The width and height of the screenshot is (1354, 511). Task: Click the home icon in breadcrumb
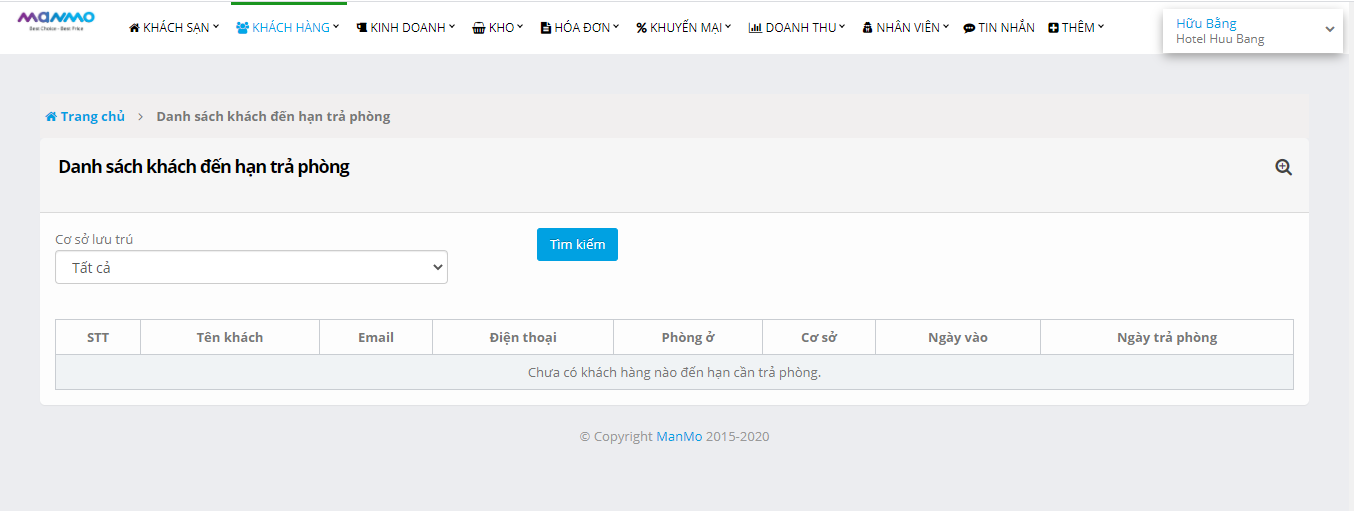click(x=51, y=117)
